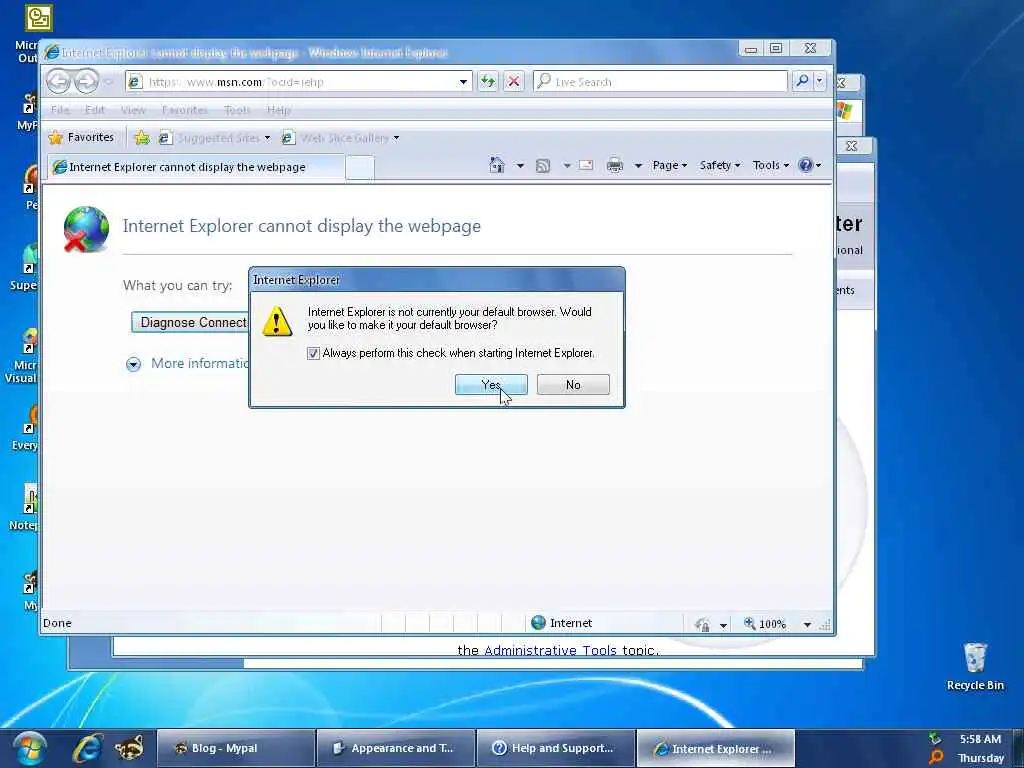
Task: Launch Internet Explorer from the quick launch
Action: point(88,748)
